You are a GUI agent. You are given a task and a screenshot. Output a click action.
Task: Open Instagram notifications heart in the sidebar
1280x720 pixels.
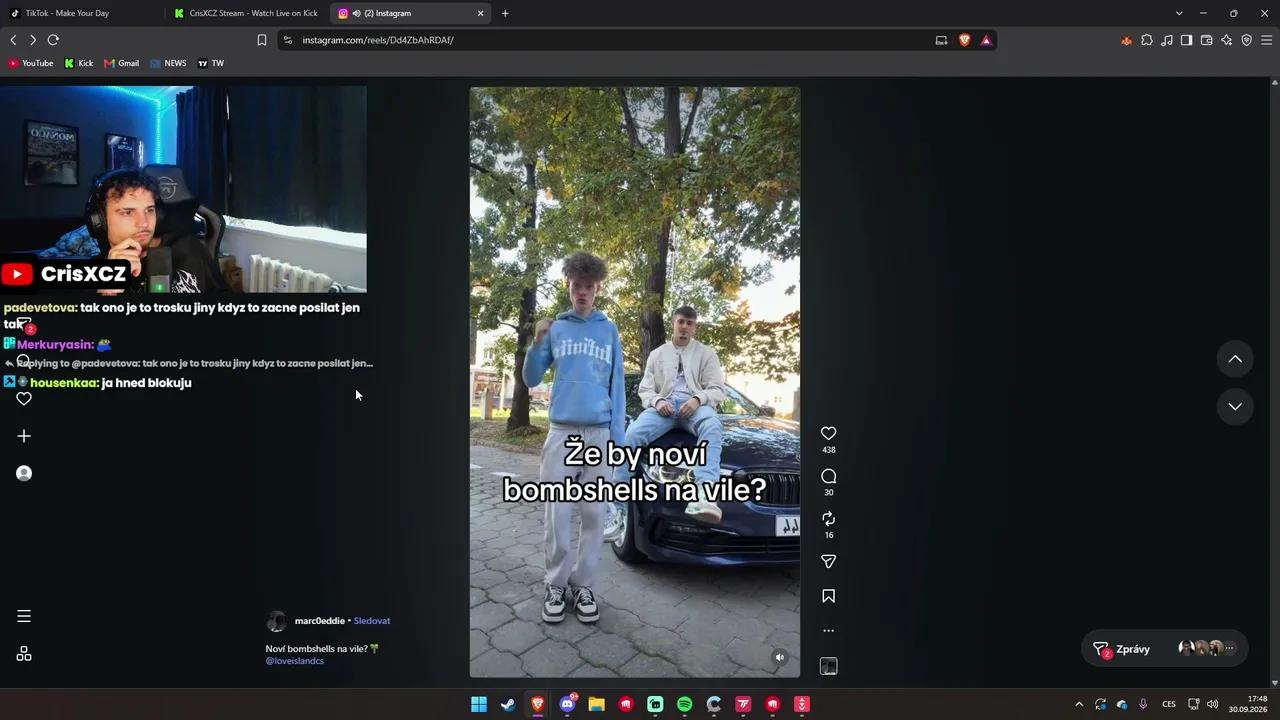click(24, 398)
